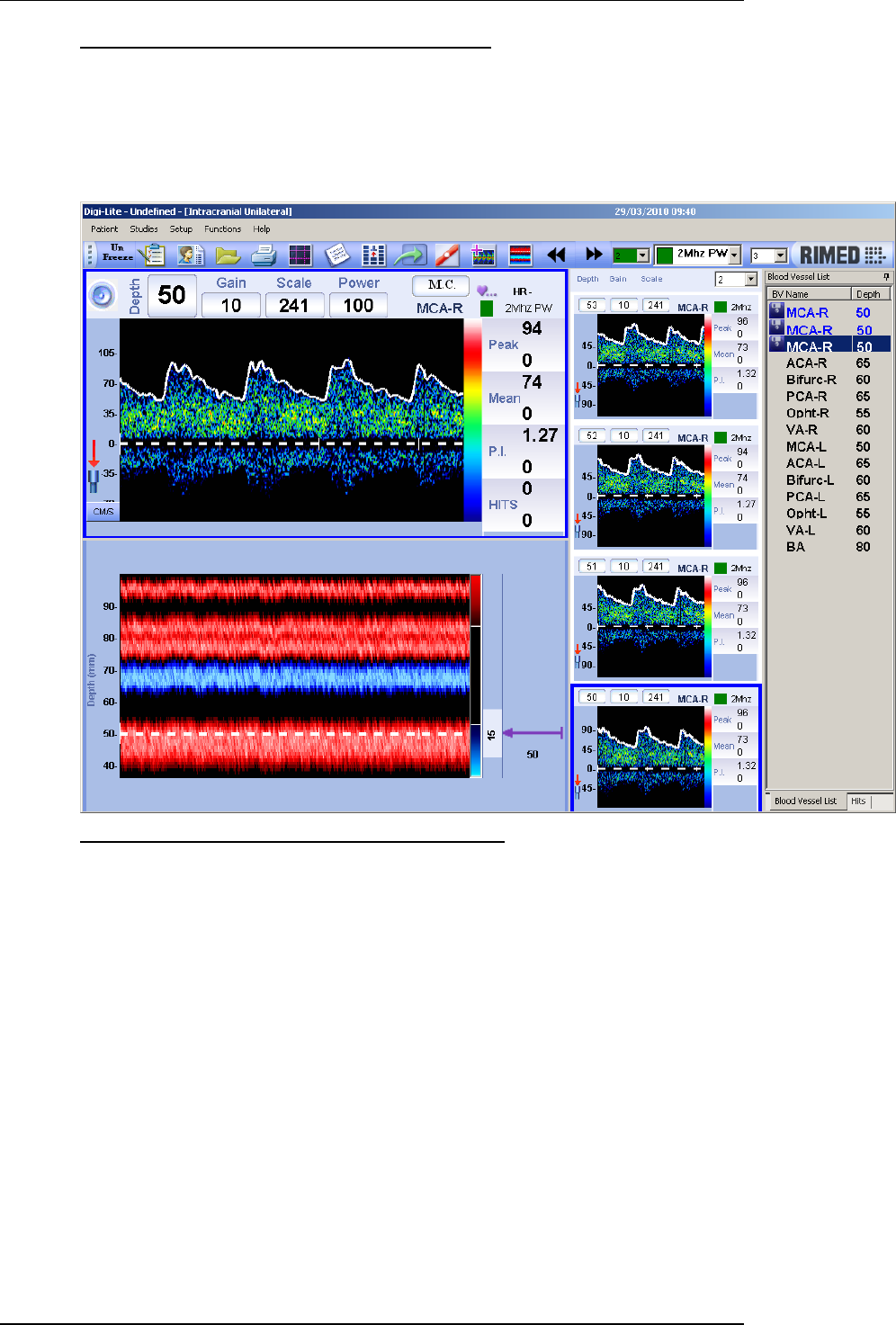
Task: Click the spectrum color scale bar
Action: (x=473, y=420)
